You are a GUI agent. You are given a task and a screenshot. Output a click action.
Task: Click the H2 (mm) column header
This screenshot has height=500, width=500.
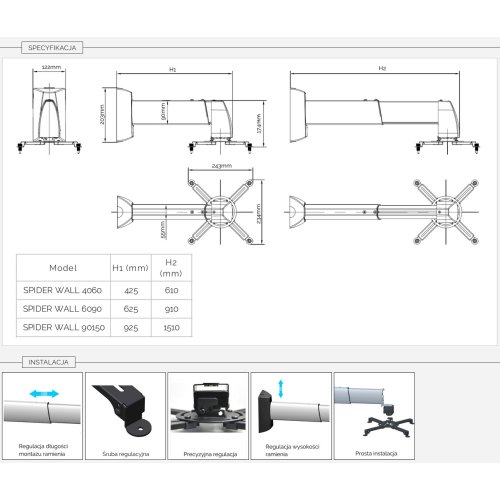coord(171,268)
